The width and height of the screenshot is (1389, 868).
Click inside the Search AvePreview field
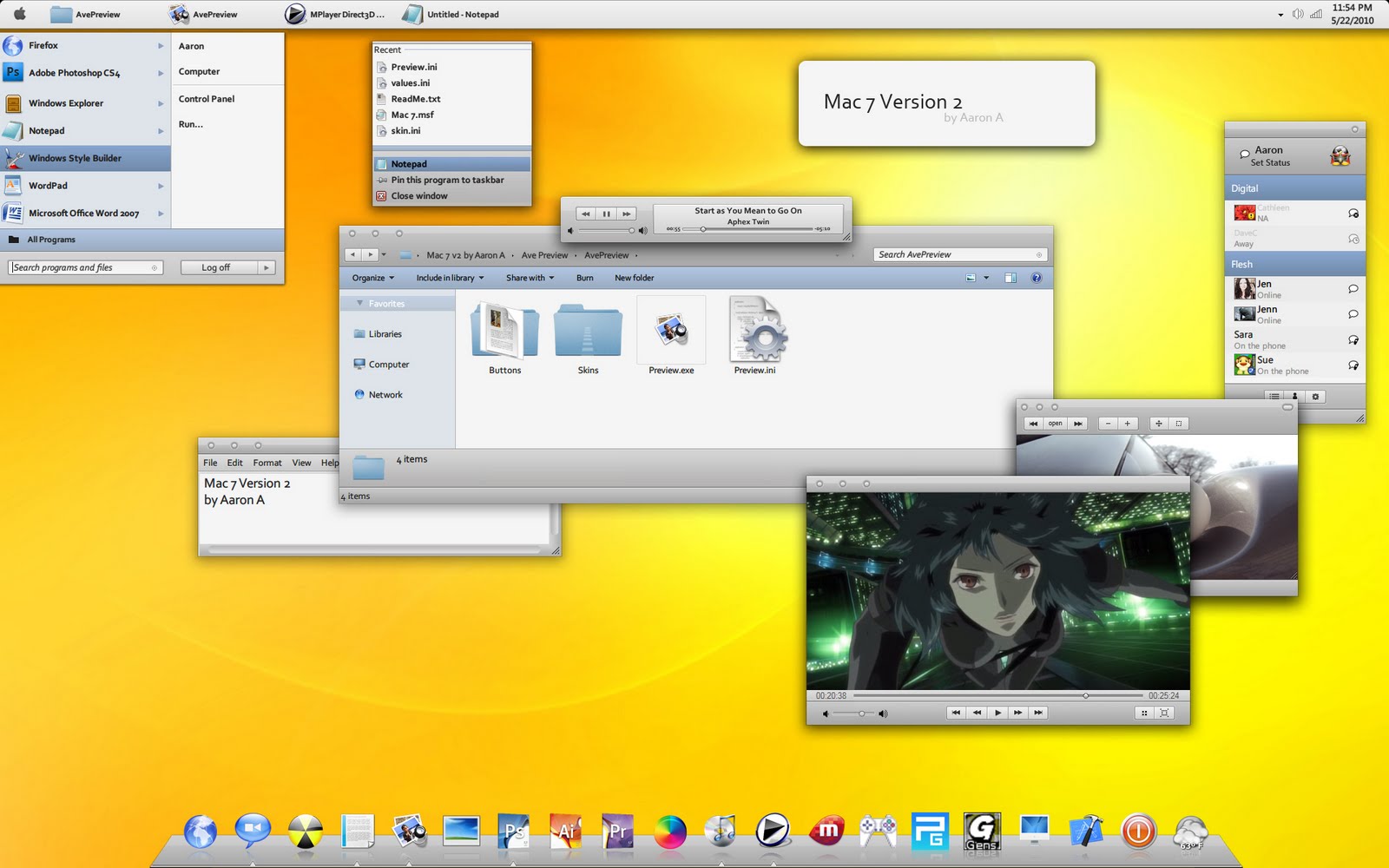pos(955,254)
